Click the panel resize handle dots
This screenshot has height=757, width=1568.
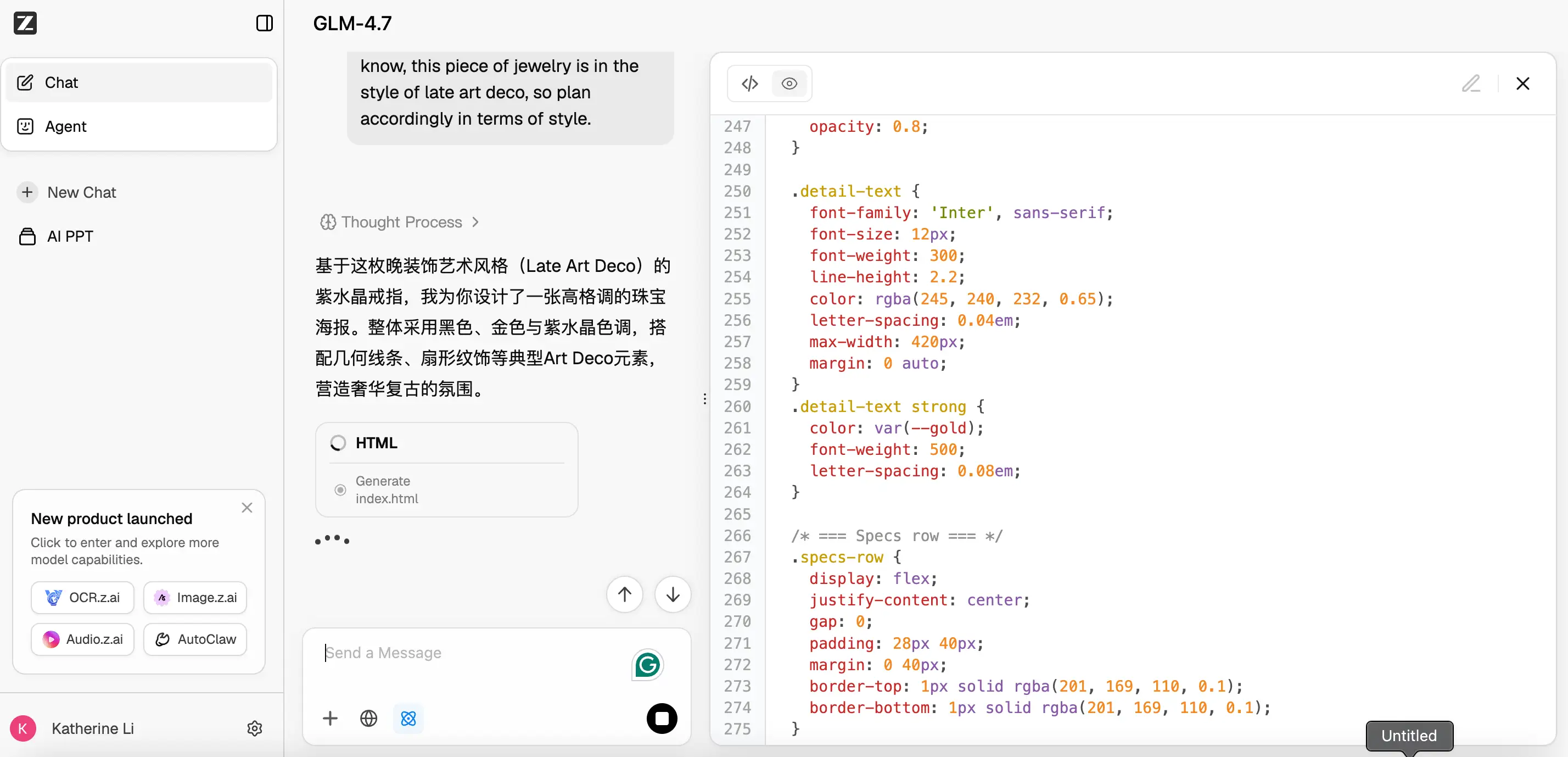pyautogui.click(x=704, y=399)
